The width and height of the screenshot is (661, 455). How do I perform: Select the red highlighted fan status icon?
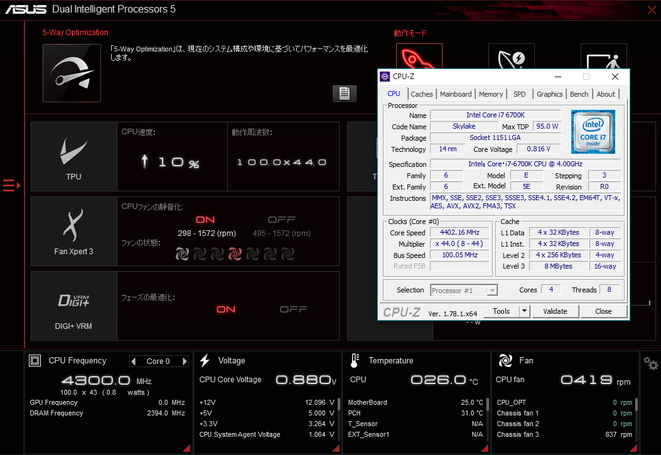click(x=234, y=253)
